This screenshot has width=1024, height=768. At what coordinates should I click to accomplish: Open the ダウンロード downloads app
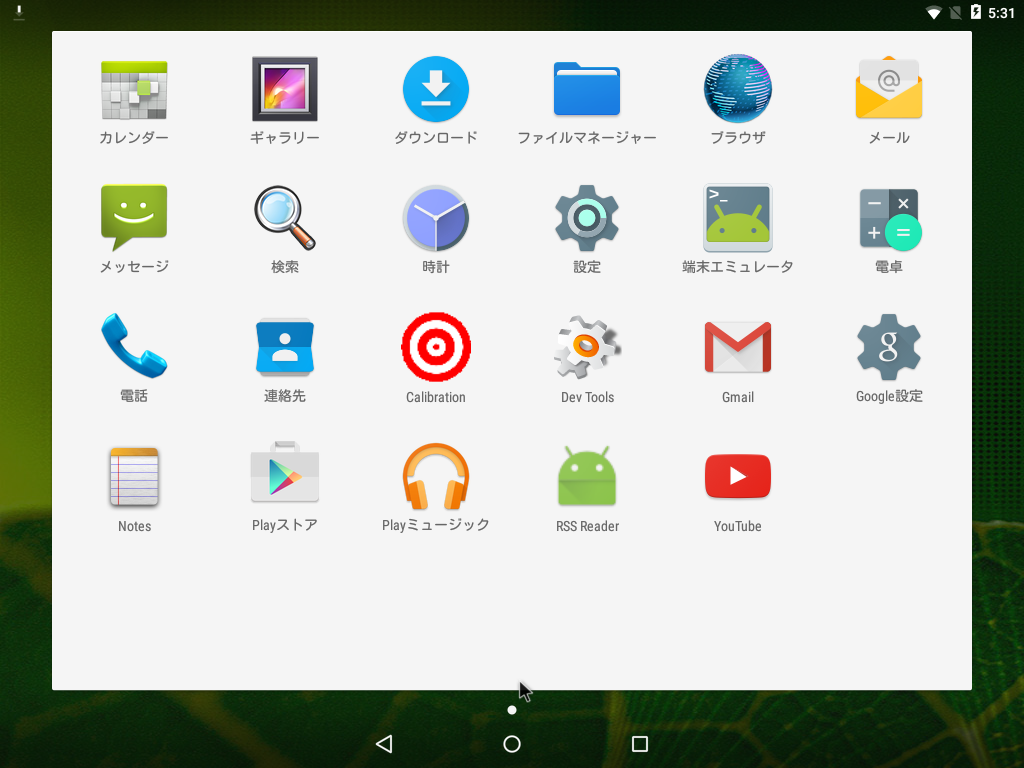point(436,89)
